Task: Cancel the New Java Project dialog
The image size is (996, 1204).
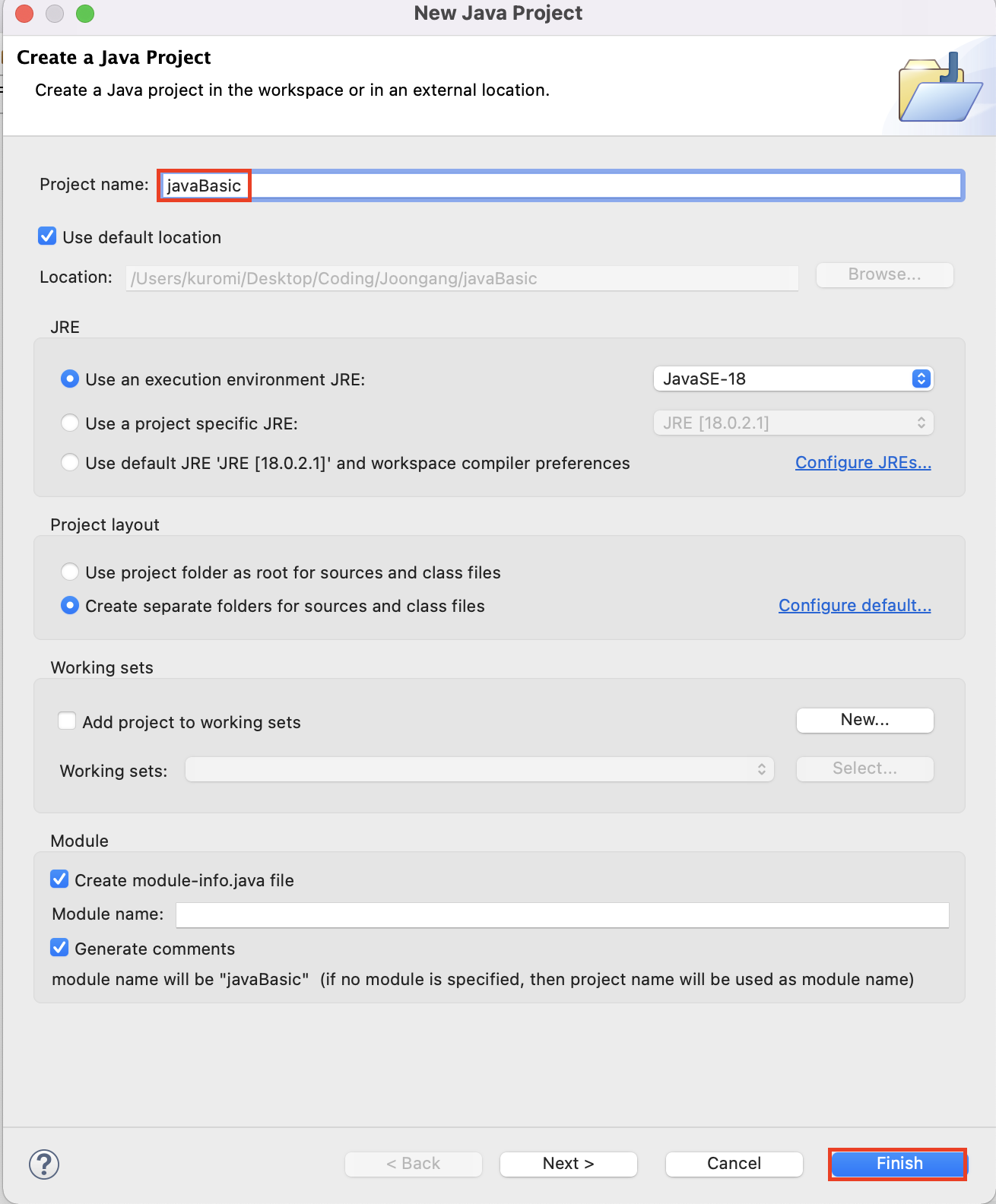Action: pyautogui.click(x=734, y=1164)
